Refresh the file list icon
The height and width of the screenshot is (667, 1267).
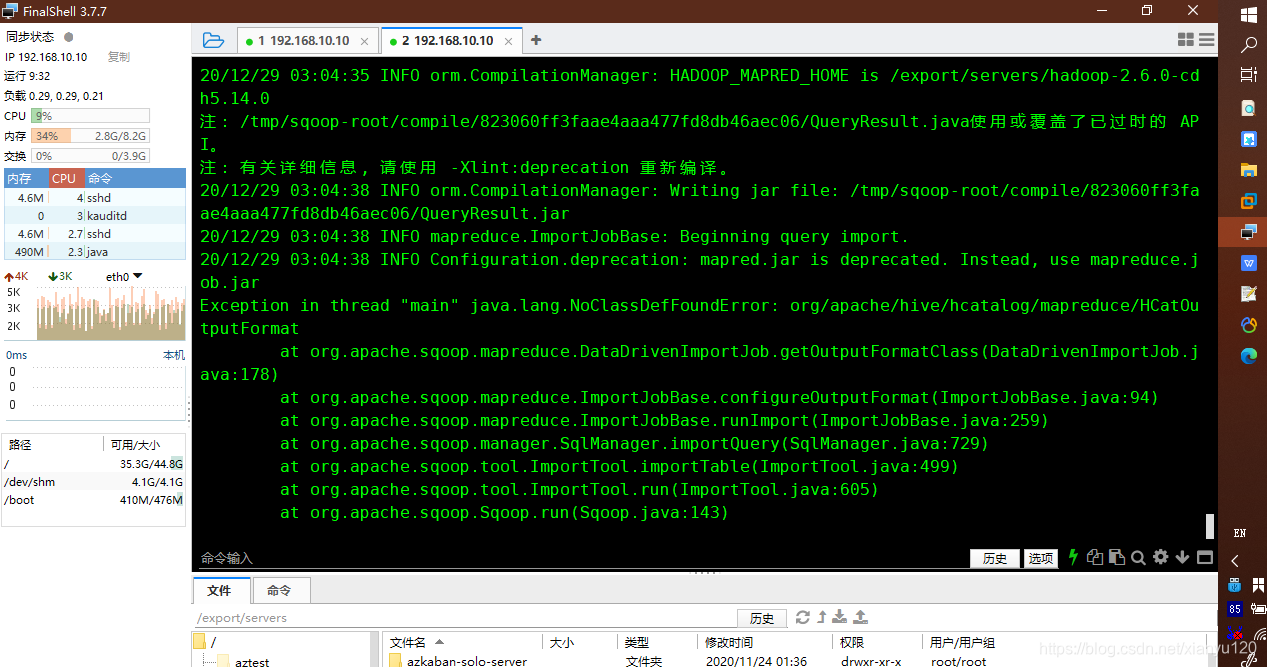(802, 617)
